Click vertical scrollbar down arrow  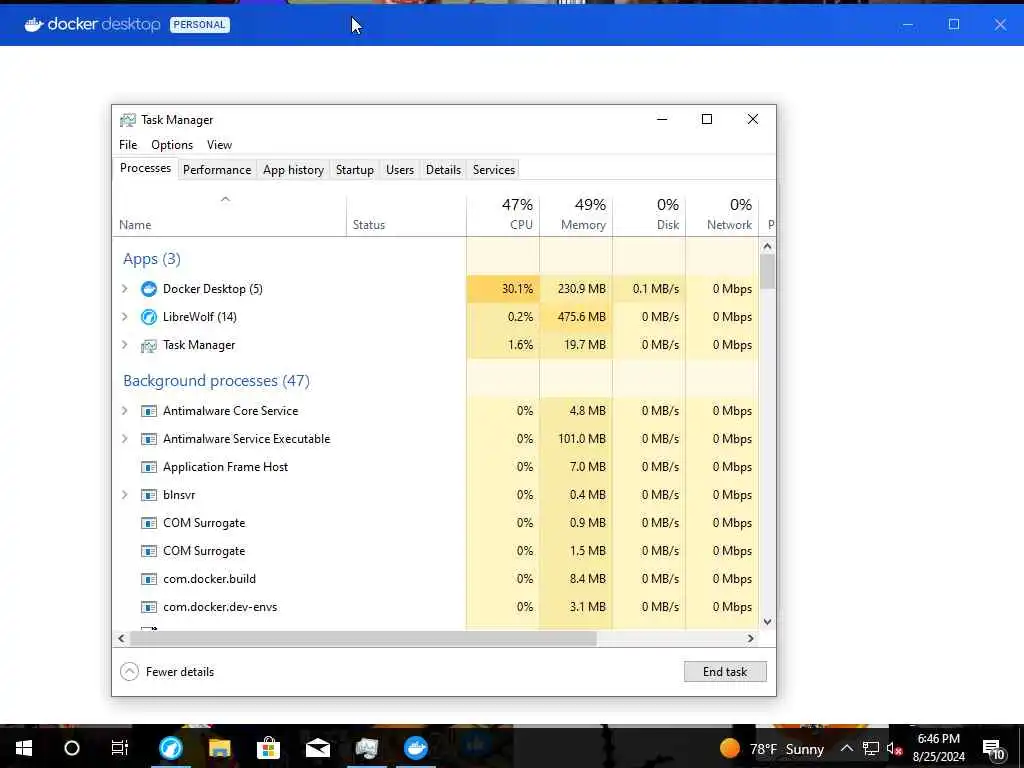pos(767,622)
